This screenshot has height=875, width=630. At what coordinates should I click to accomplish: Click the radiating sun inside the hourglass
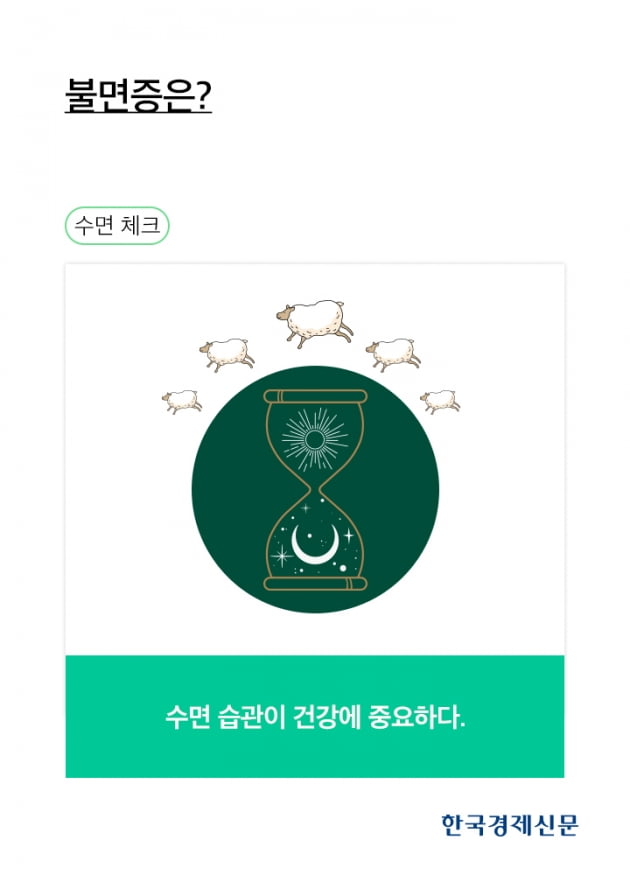[315, 440]
